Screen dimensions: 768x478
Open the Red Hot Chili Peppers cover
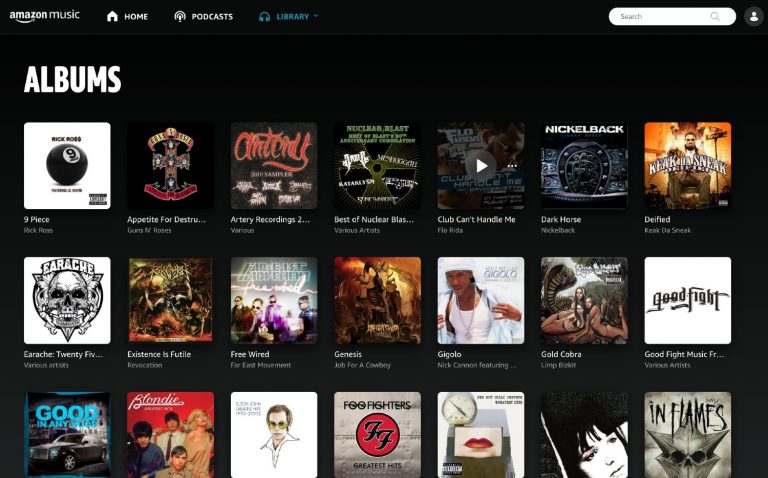[481, 435]
